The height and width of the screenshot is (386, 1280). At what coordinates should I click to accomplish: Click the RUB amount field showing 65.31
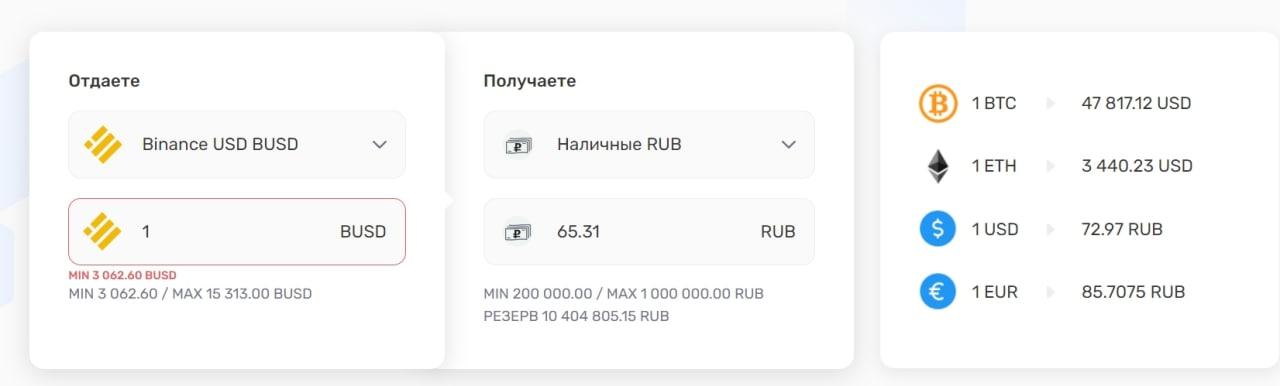[x=649, y=232]
